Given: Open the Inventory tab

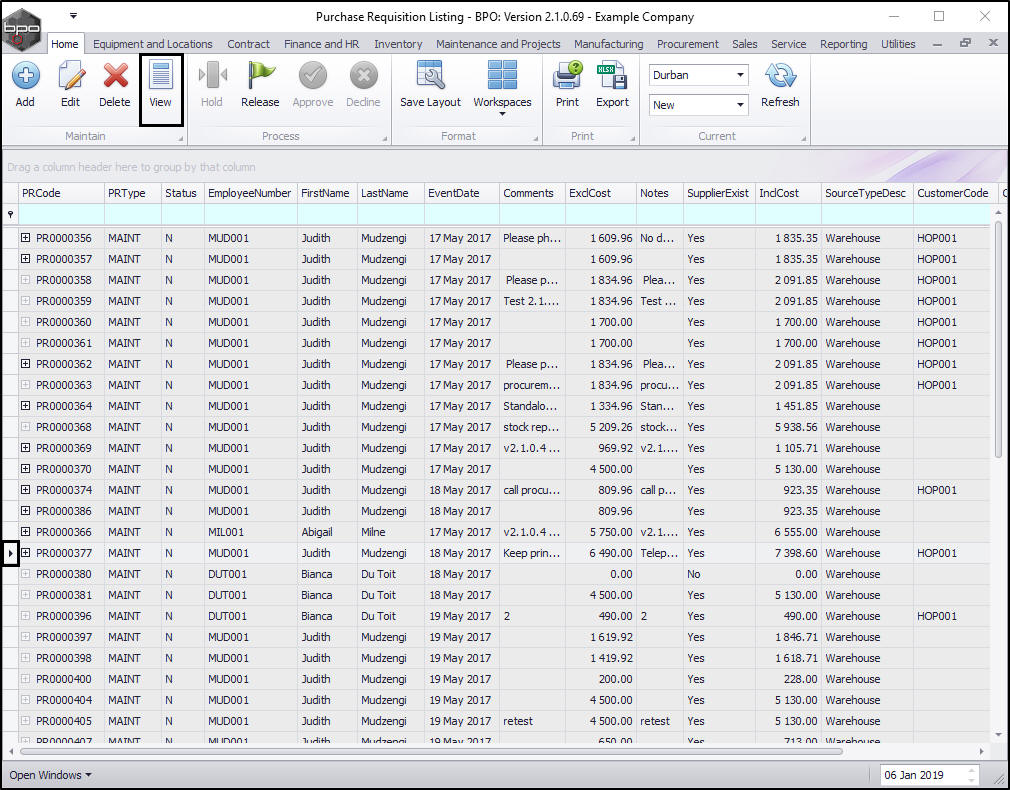Looking at the screenshot, I should [x=398, y=44].
